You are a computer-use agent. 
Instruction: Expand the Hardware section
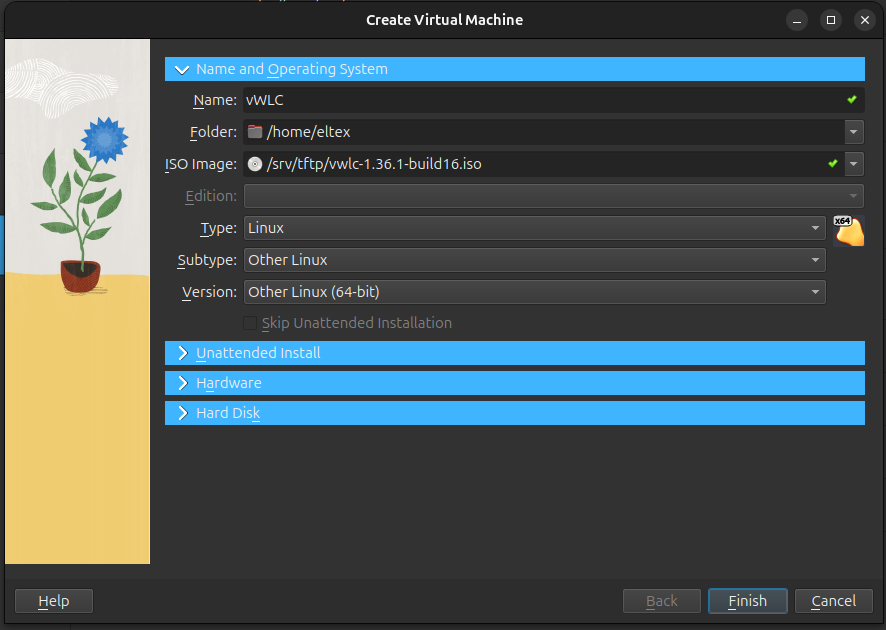(x=182, y=383)
